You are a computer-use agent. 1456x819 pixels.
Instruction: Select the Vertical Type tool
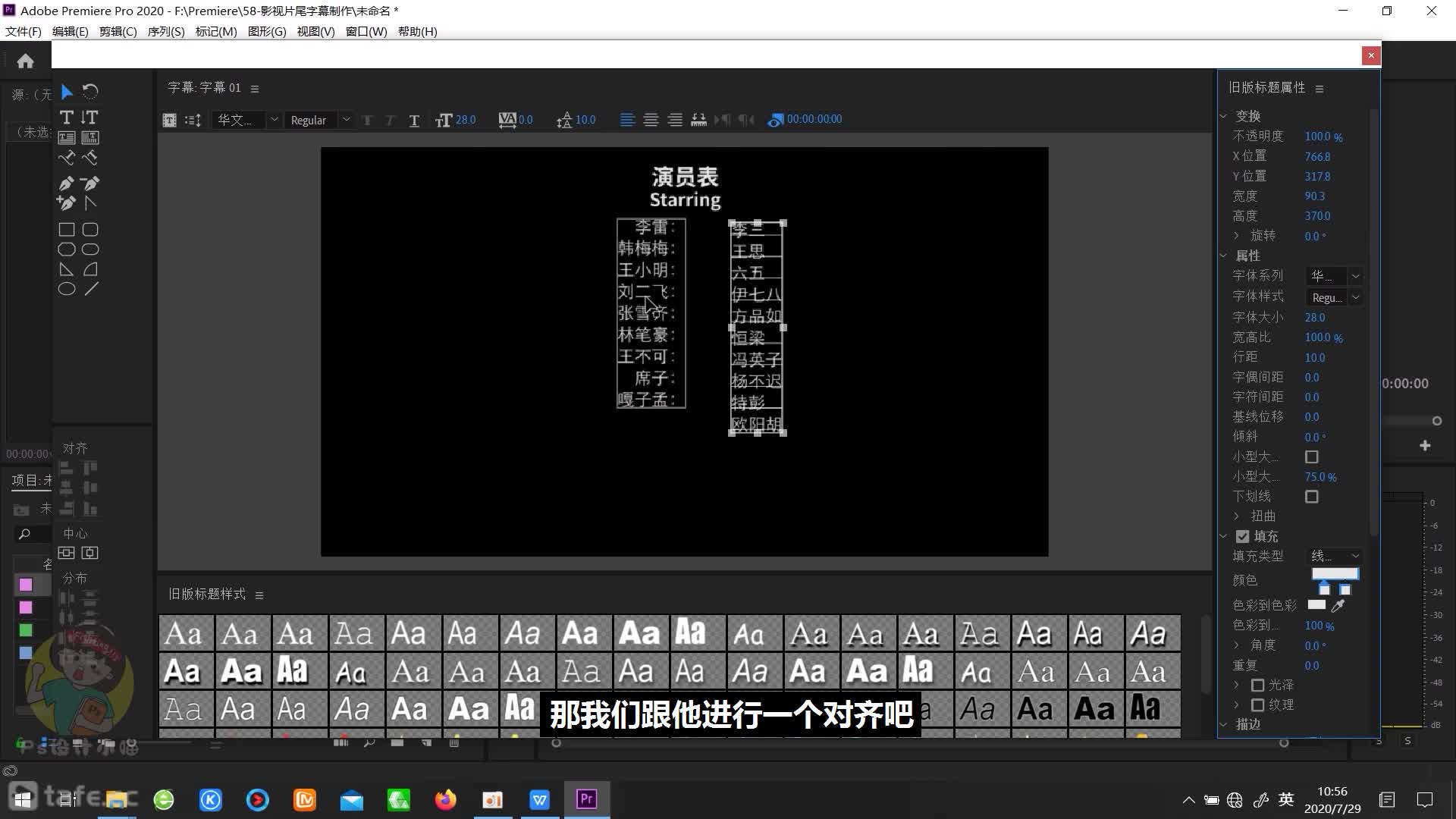[90, 118]
